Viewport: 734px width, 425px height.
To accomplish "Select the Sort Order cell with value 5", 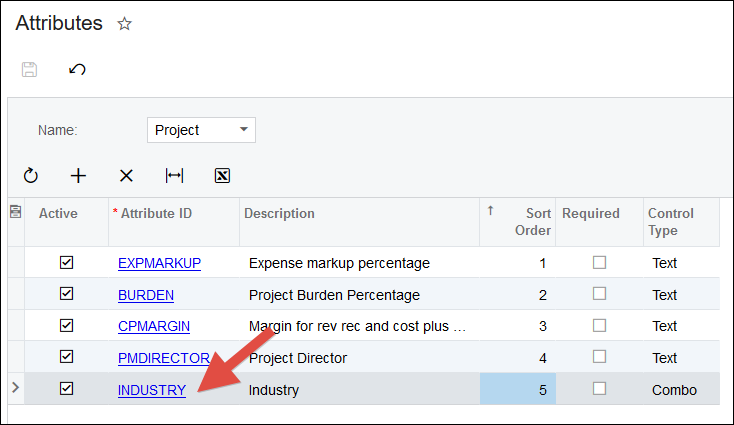I will (x=517, y=390).
